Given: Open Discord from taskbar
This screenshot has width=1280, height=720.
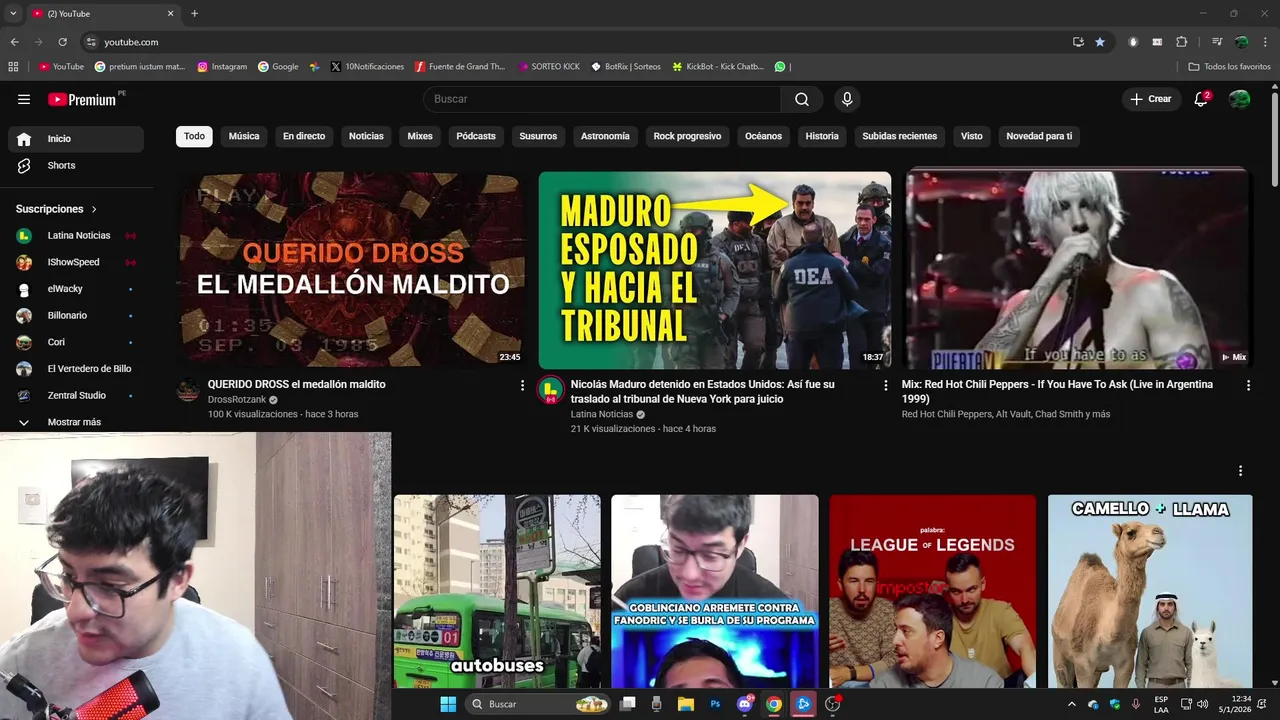Looking at the screenshot, I should [744, 704].
